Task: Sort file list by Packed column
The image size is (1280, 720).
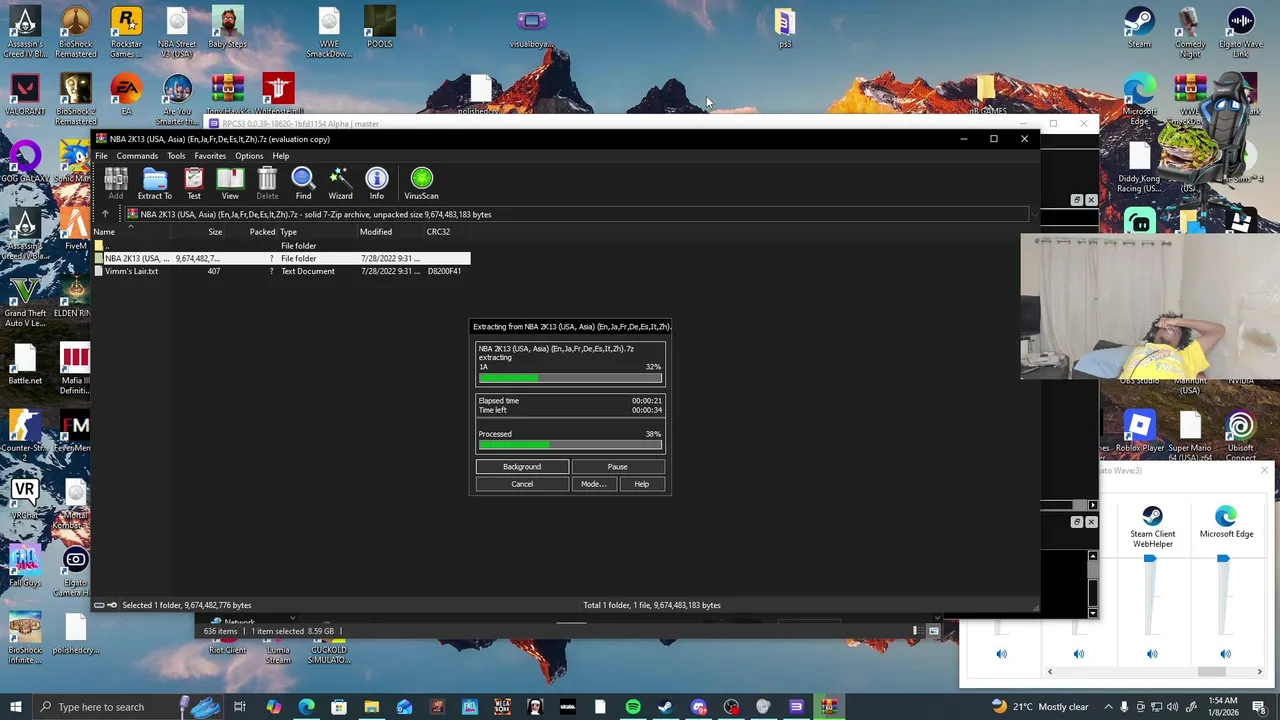Action: [251, 232]
